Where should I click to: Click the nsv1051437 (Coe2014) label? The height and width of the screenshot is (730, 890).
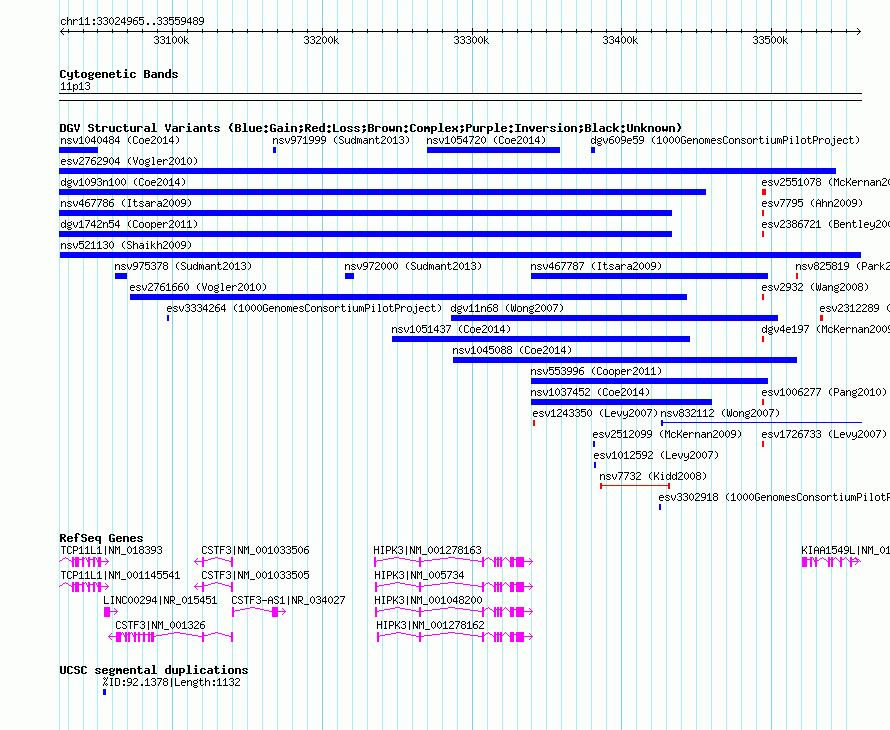click(x=451, y=329)
